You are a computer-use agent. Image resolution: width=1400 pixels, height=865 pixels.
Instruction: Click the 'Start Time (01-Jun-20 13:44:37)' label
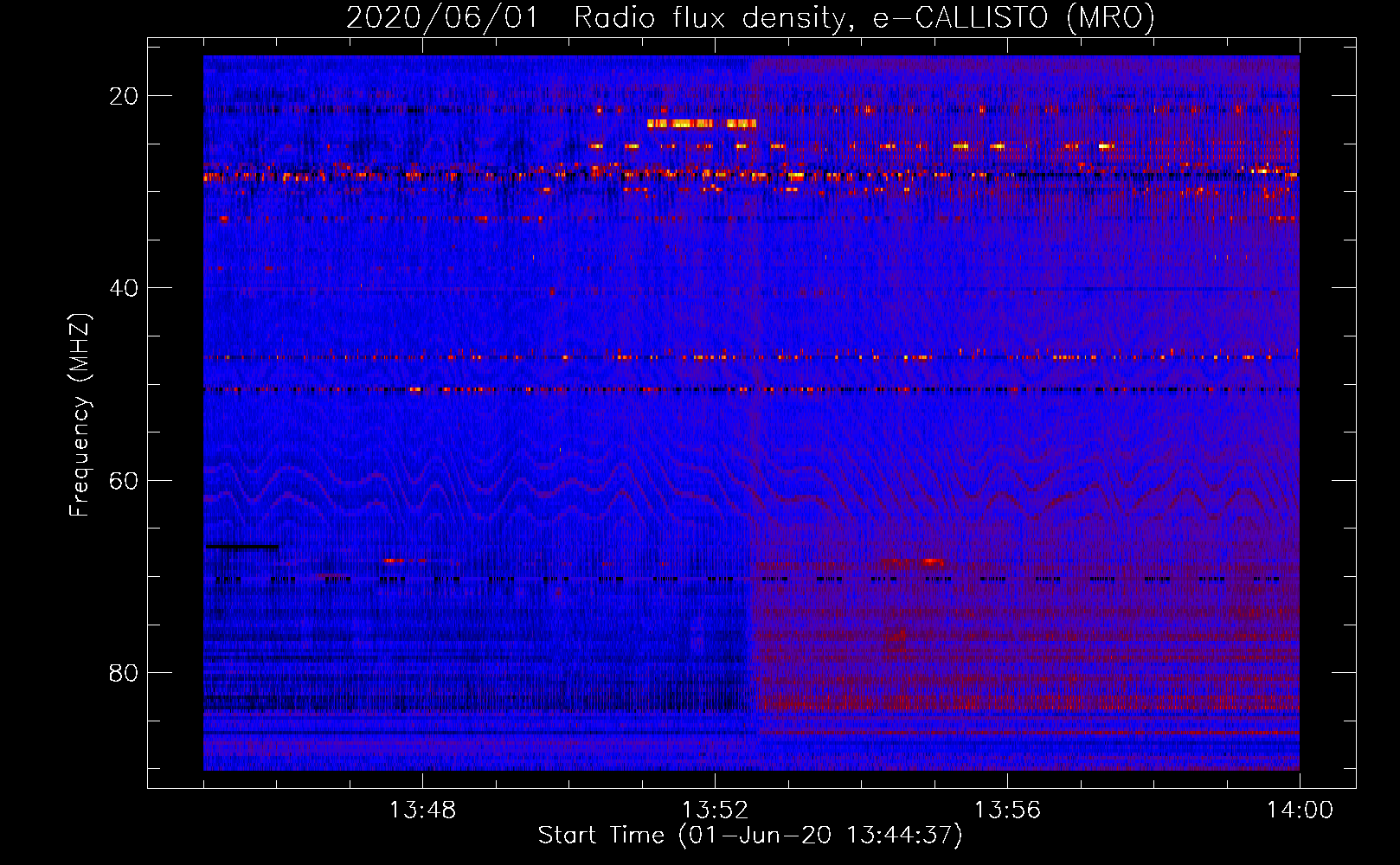coord(750,836)
